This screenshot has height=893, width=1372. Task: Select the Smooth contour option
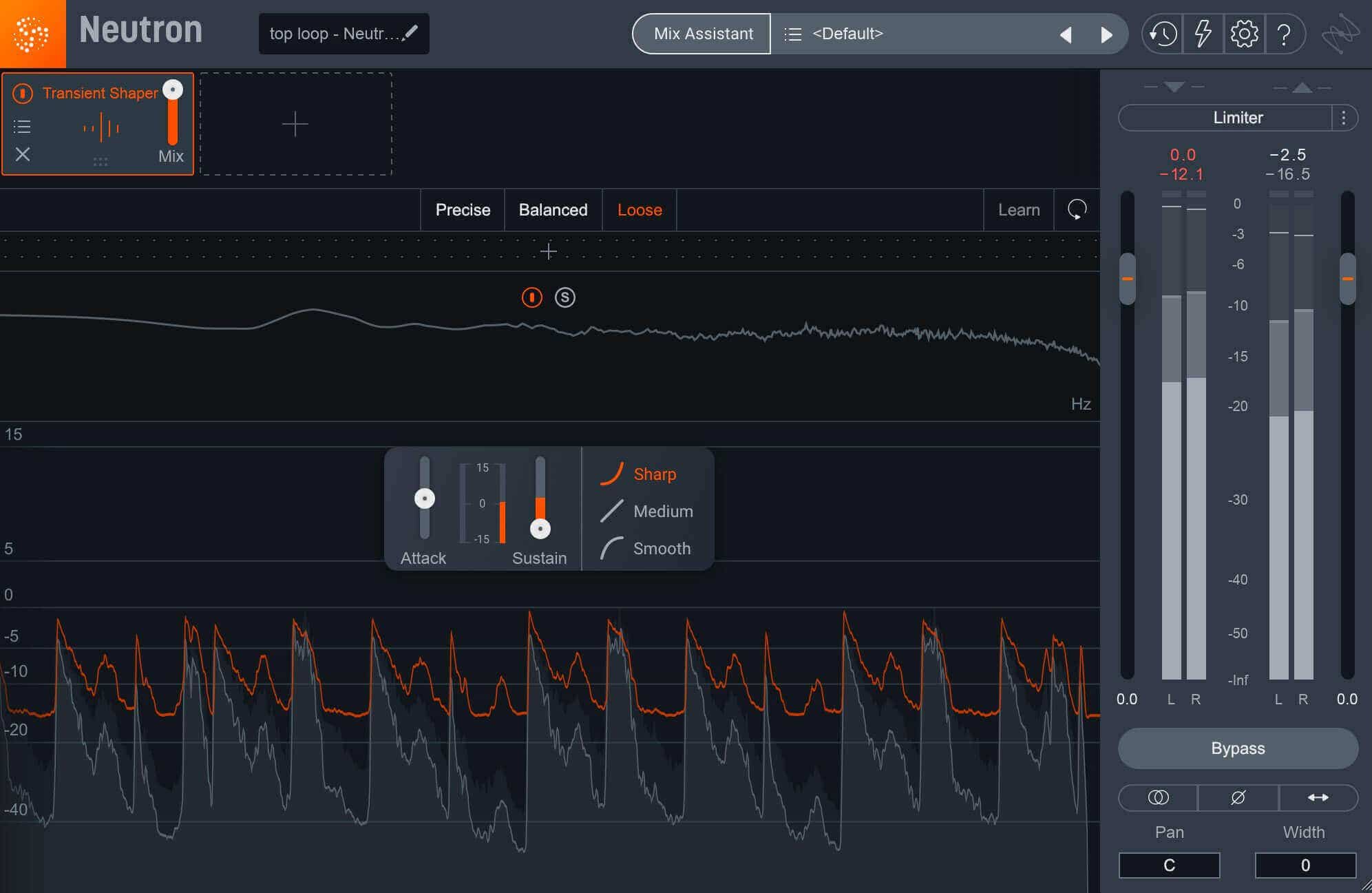(645, 548)
